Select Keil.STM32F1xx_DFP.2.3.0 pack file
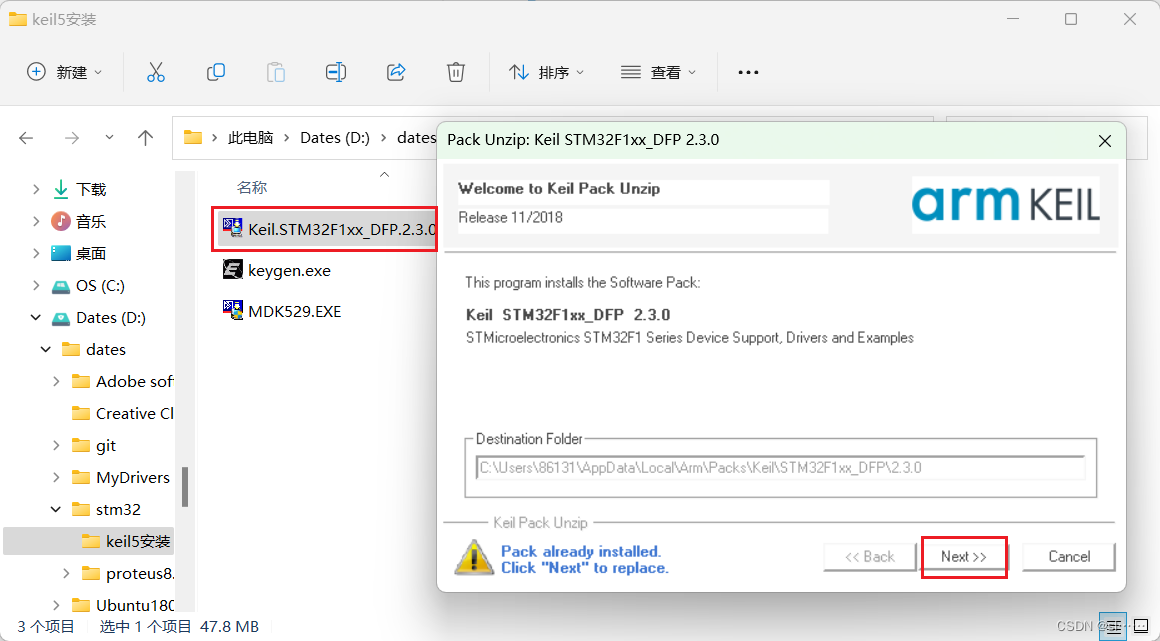The width and height of the screenshot is (1160, 641). pyautogui.click(x=326, y=229)
